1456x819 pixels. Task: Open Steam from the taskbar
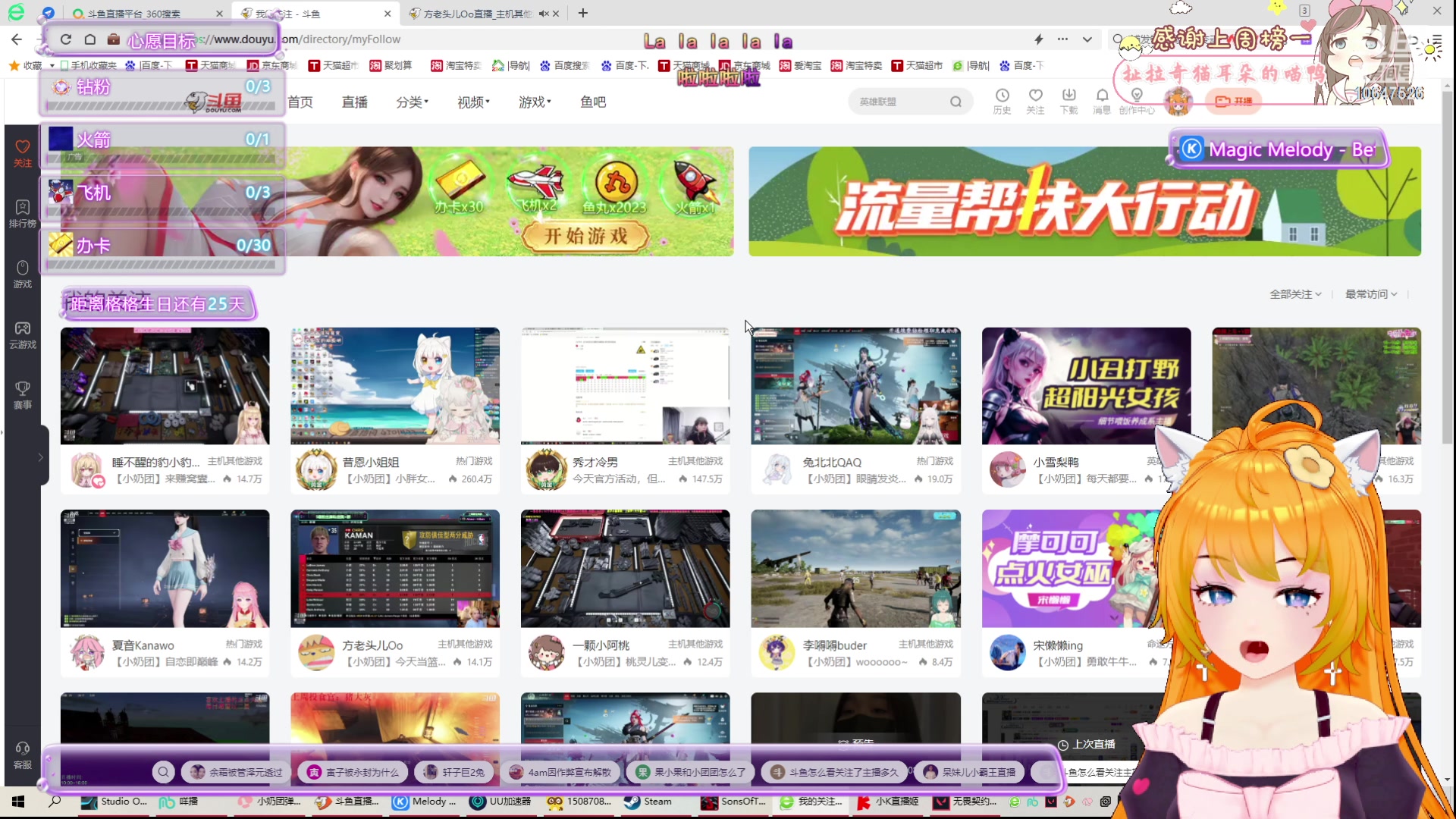click(x=648, y=802)
